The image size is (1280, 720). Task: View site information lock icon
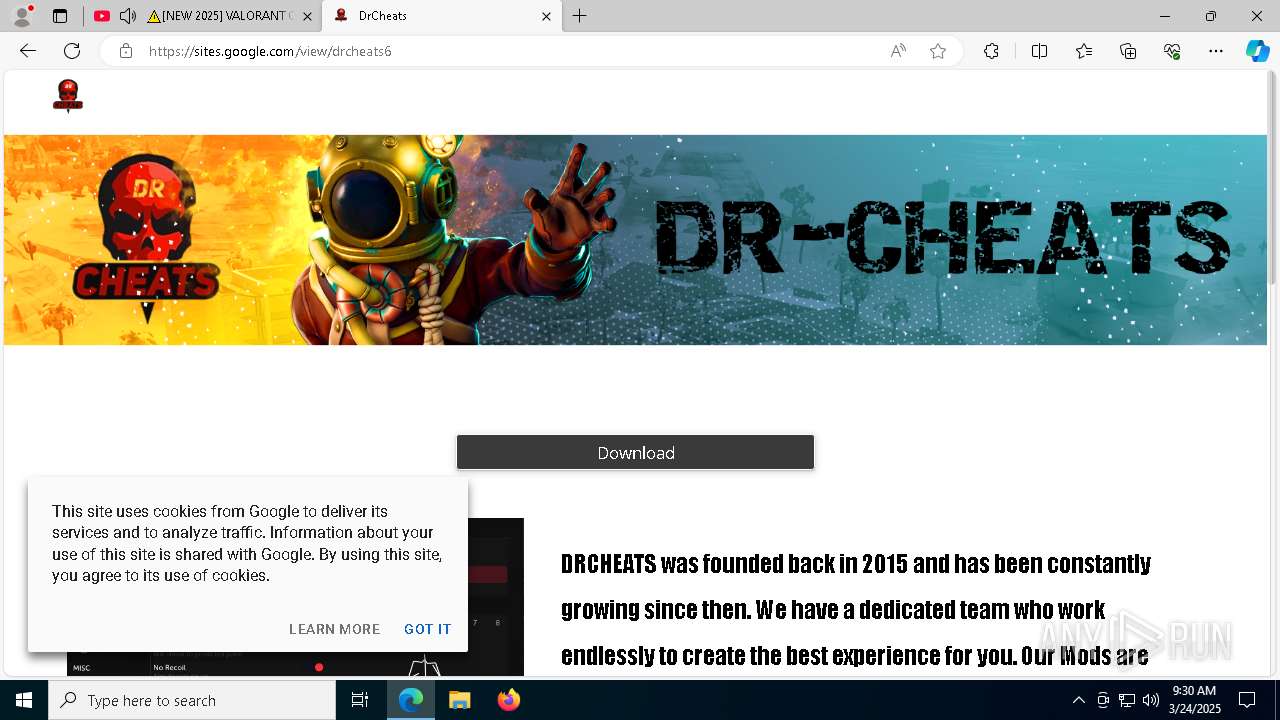125,51
